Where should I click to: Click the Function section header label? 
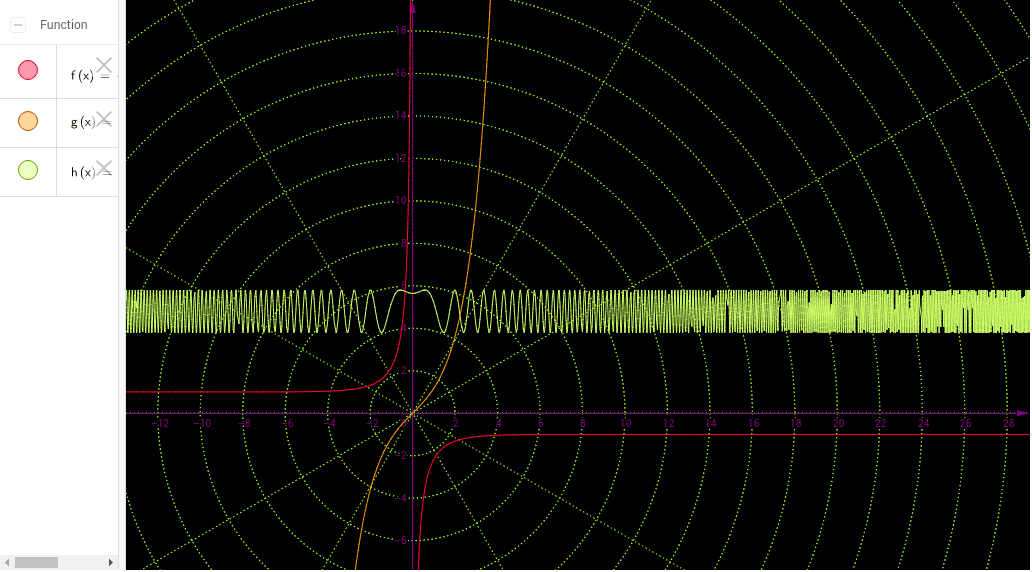(x=63, y=25)
